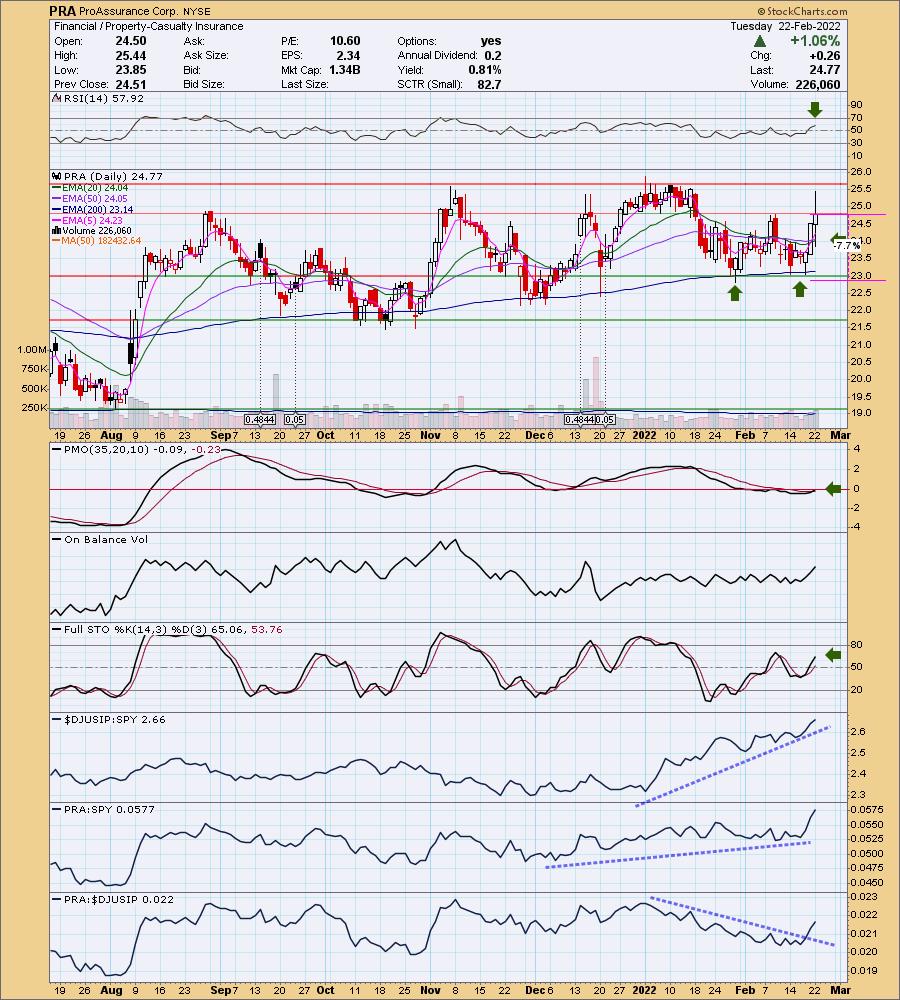This screenshot has width=900, height=1000.
Task: Click the PRA:$DJUSIP 0.022 ratio label
Action: pyautogui.click(x=119, y=900)
